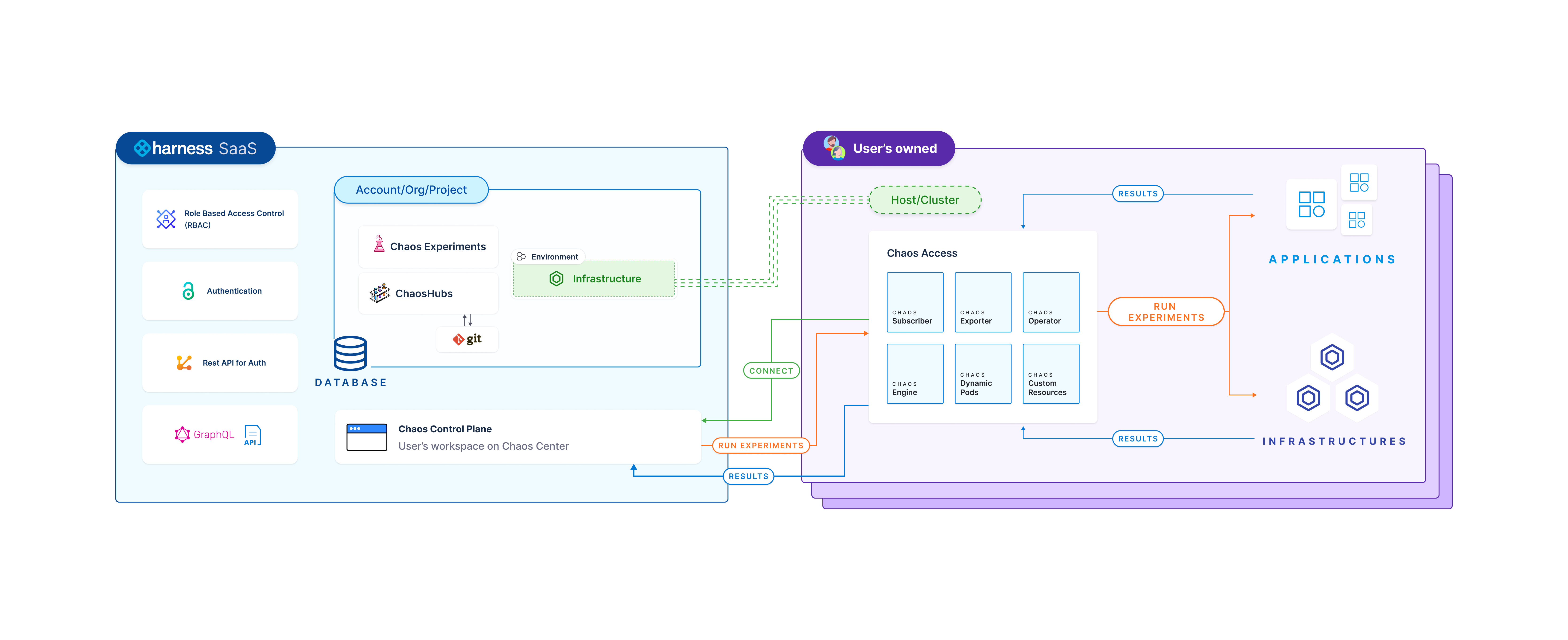Click the bottom small Applications grid icon

coord(1357,220)
